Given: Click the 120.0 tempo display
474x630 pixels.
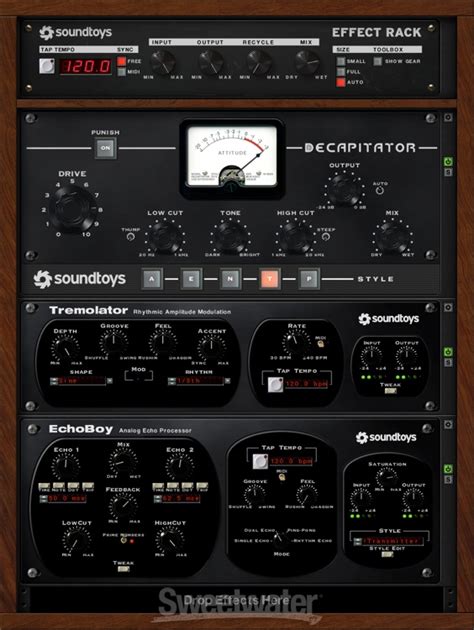Looking at the screenshot, I should (86, 66).
